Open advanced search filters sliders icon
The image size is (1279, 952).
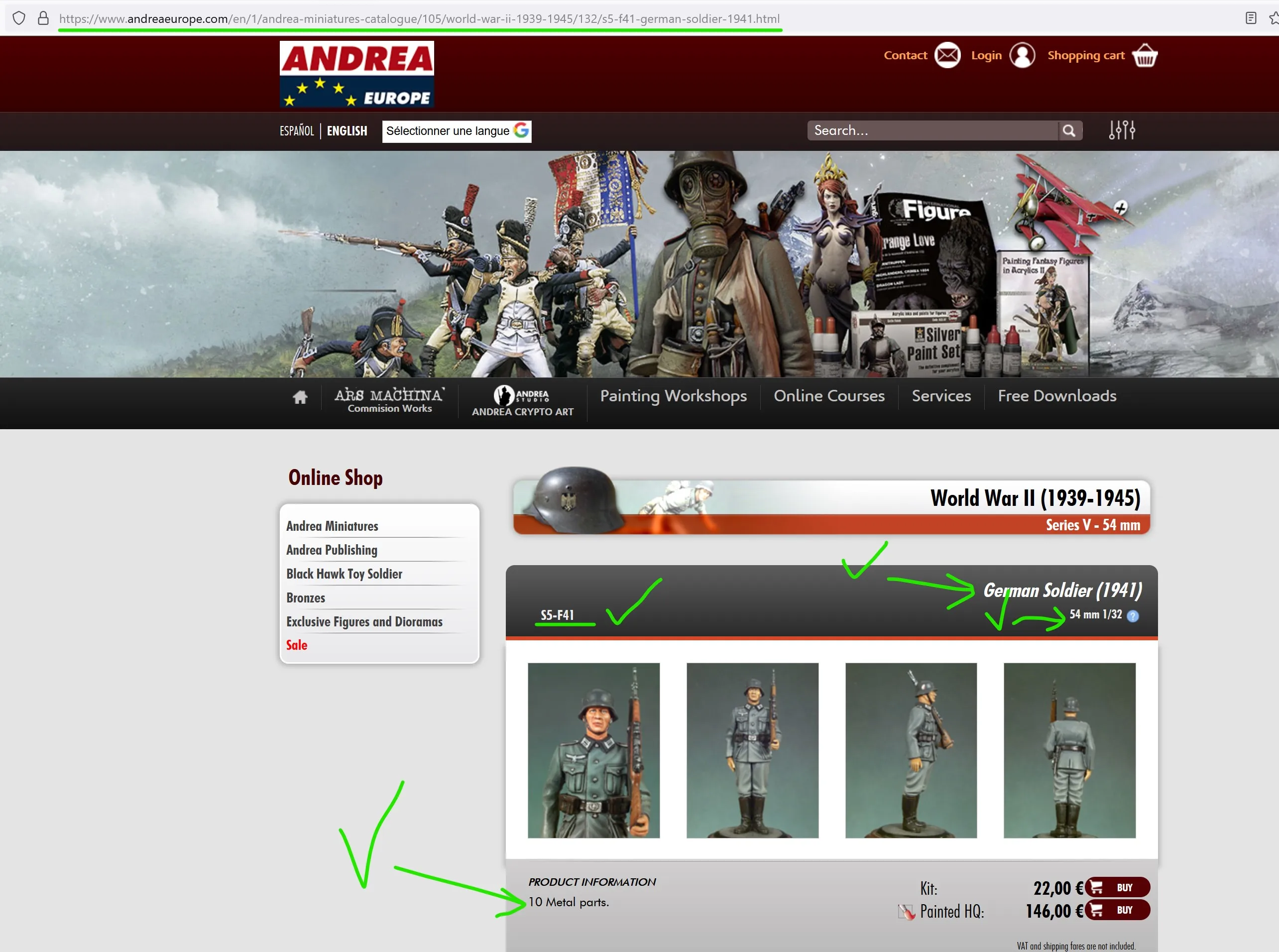point(1121,130)
